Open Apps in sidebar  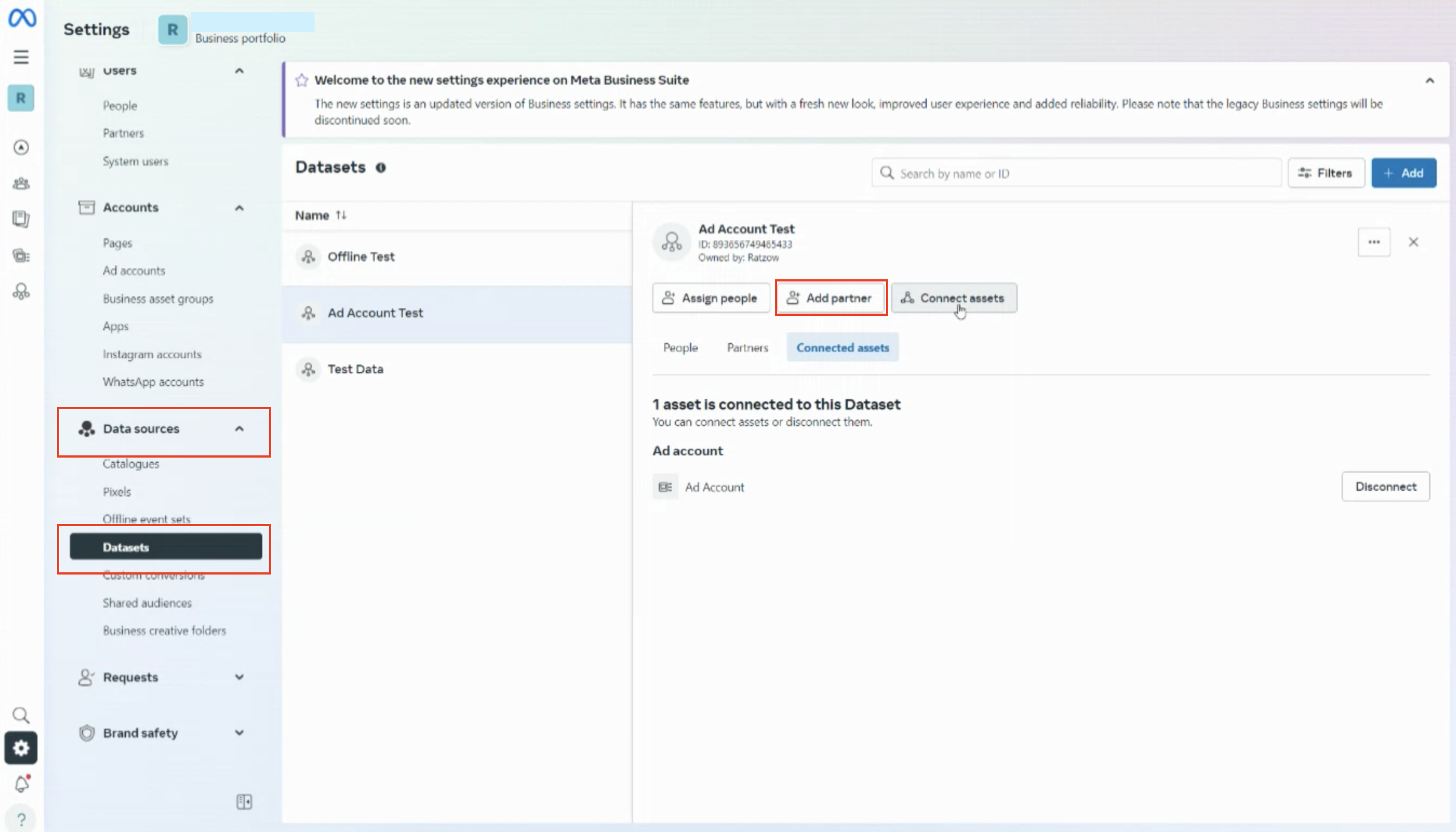(x=115, y=326)
